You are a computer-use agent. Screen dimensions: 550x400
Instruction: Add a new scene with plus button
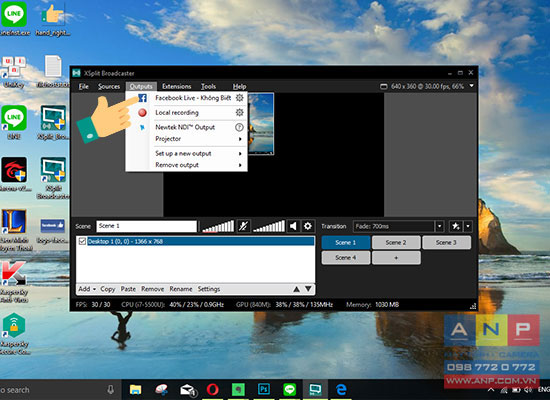pyautogui.click(x=396, y=258)
